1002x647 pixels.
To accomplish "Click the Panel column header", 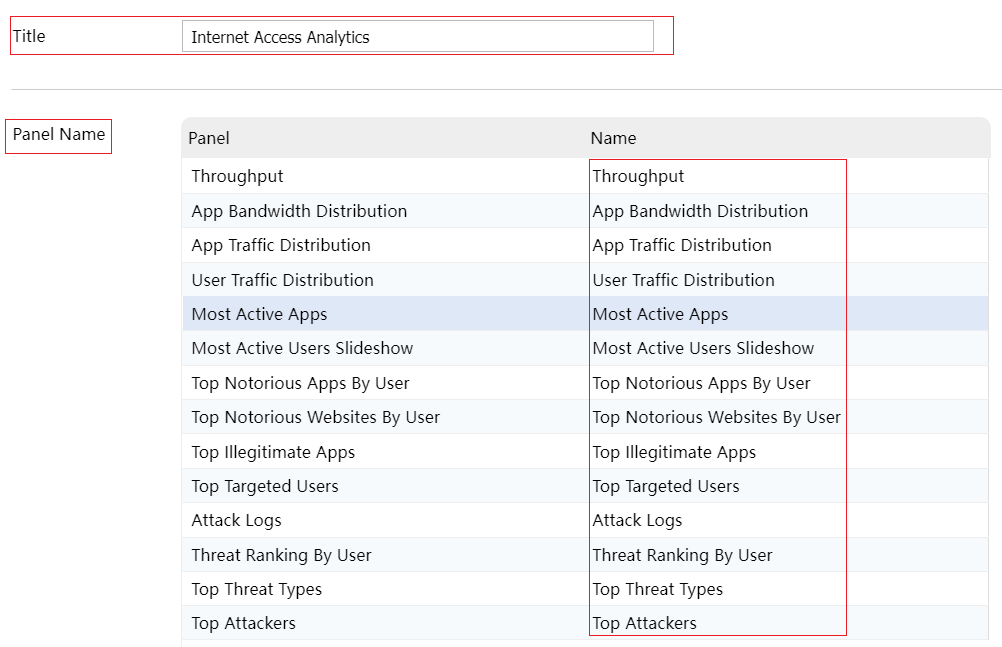I will tap(209, 138).
